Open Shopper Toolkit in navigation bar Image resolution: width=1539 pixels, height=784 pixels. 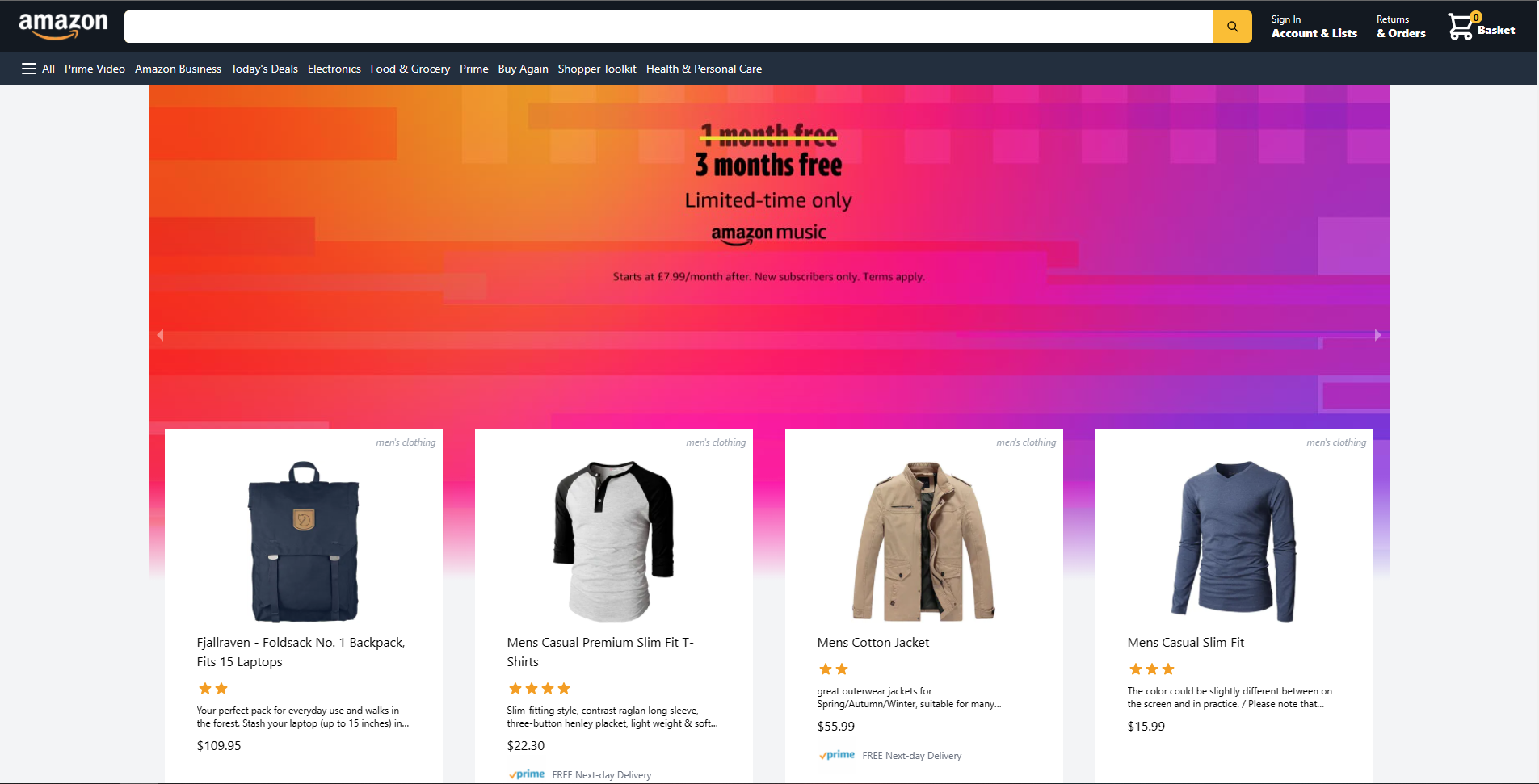coord(597,69)
